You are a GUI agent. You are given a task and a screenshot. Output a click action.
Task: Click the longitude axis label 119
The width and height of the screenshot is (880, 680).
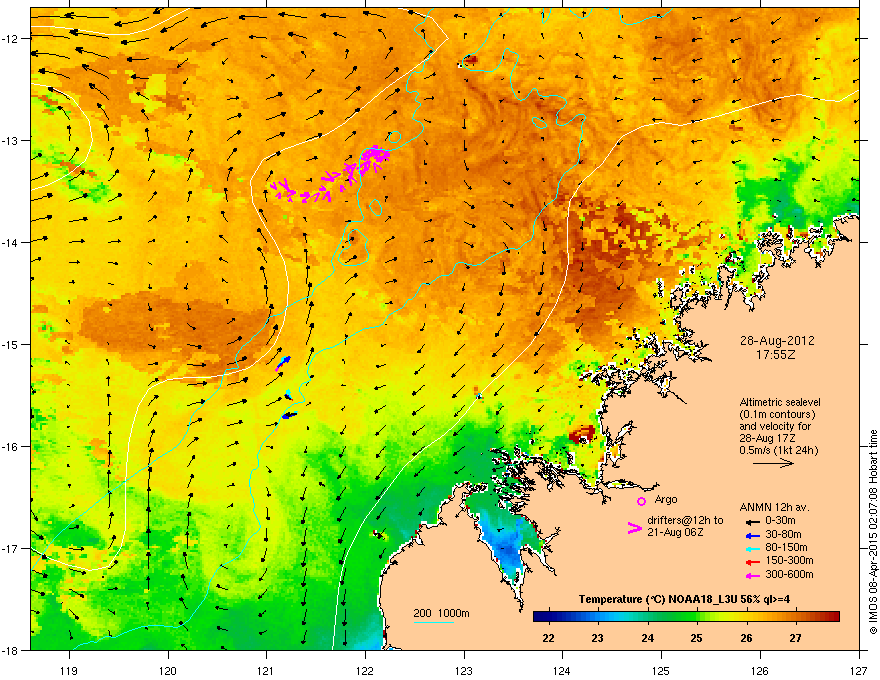(69, 670)
